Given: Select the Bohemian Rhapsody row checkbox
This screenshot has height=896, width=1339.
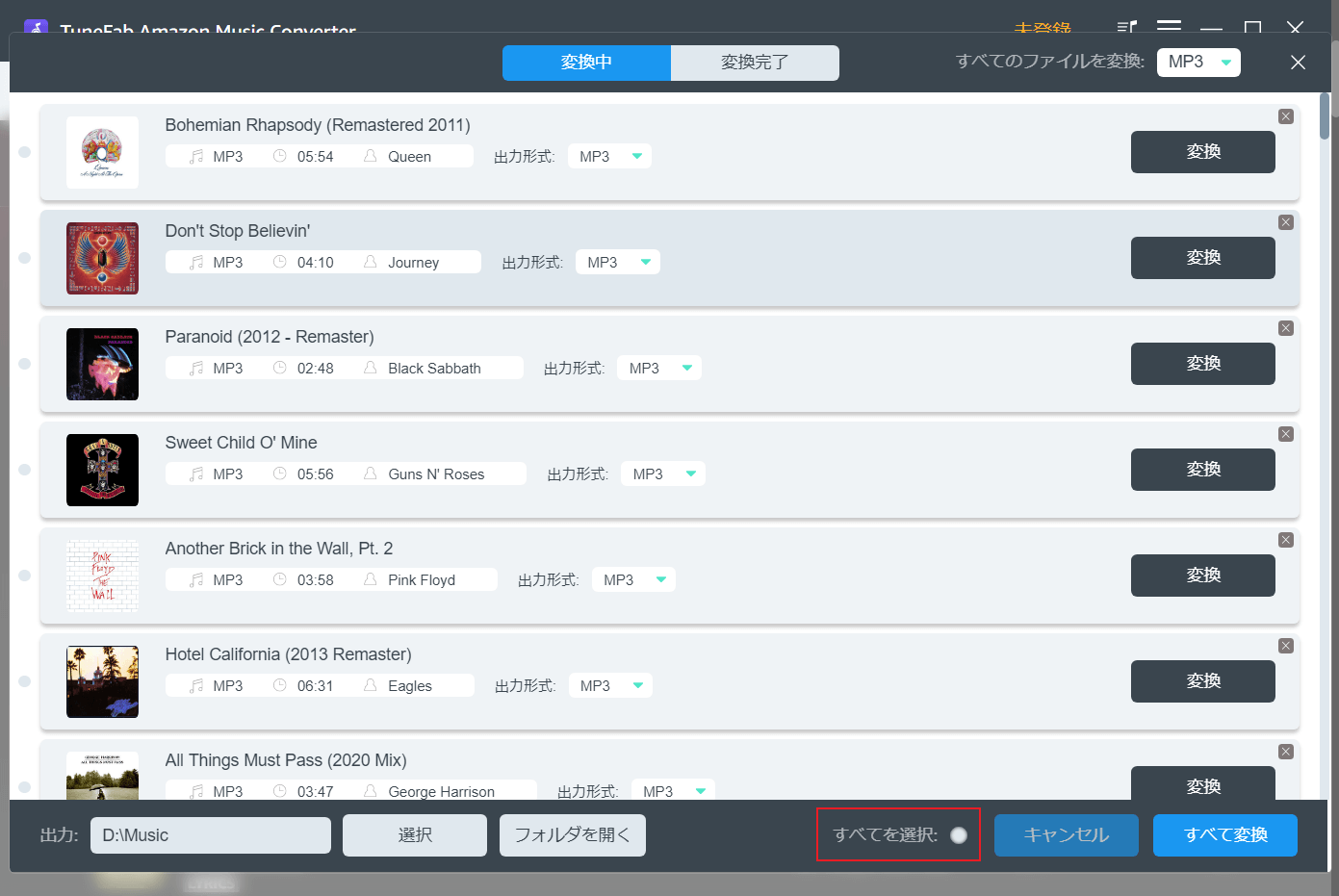Looking at the screenshot, I should point(25,152).
